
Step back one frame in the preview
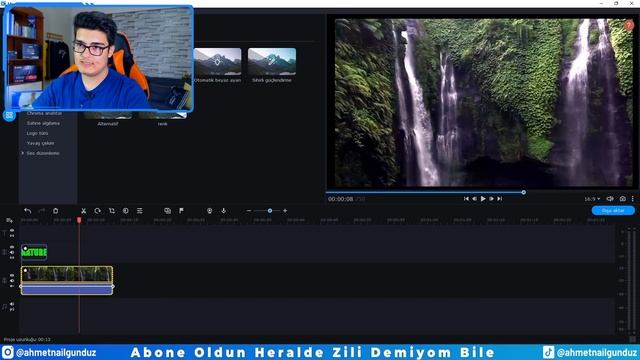point(474,199)
